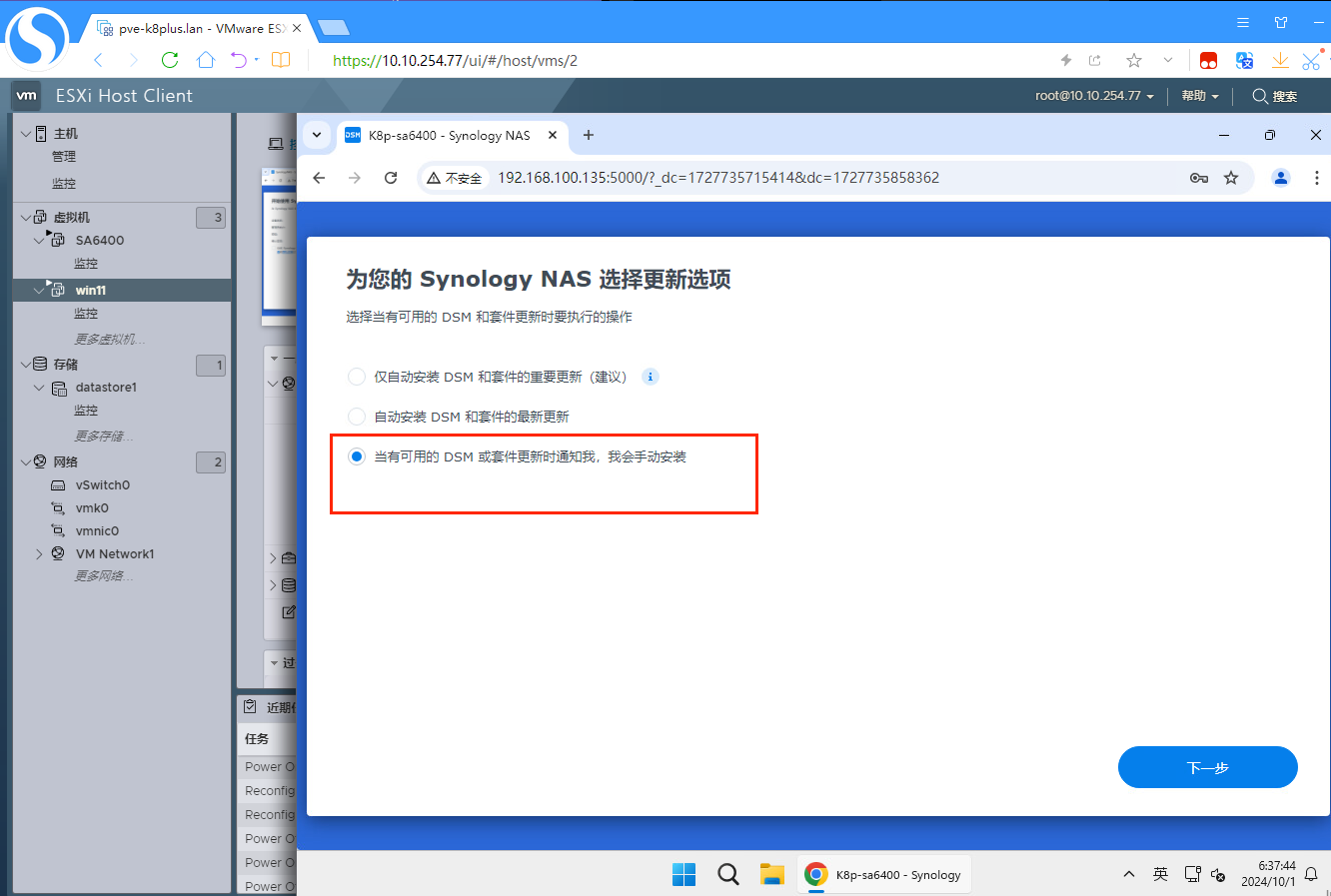Show hidden tray icons chevron
Viewport: 1331px width, 896px height.
[1129, 874]
